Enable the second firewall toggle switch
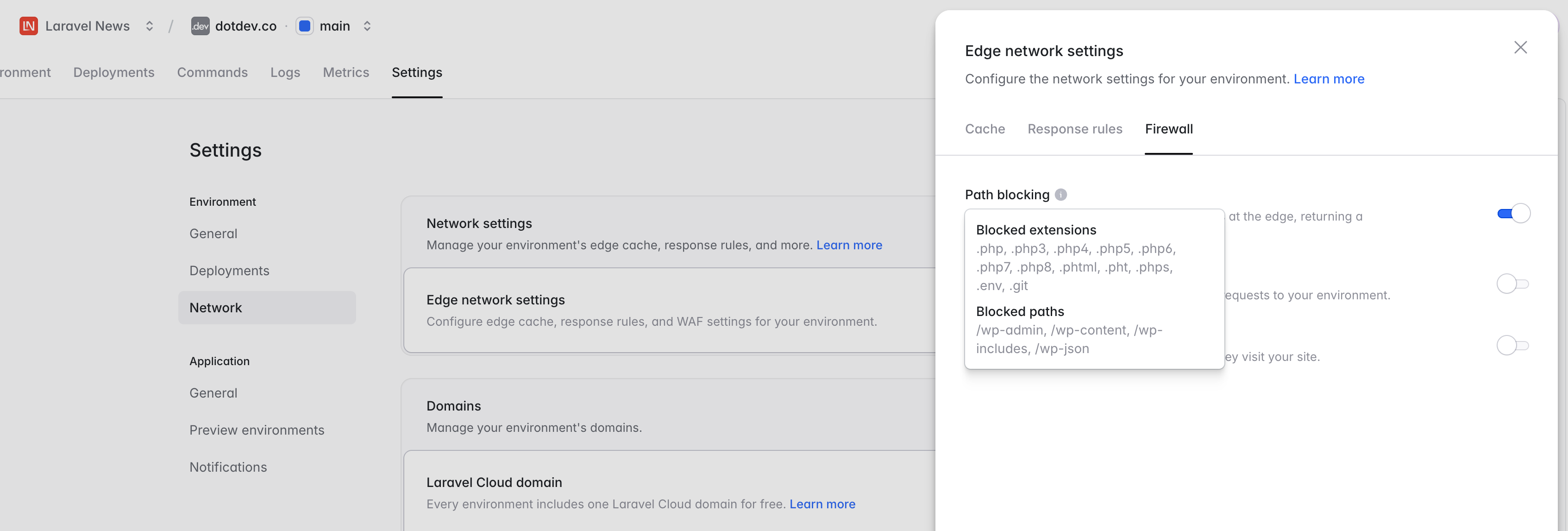Image resolution: width=1568 pixels, height=531 pixels. pyautogui.click(x=1512, y=284)
